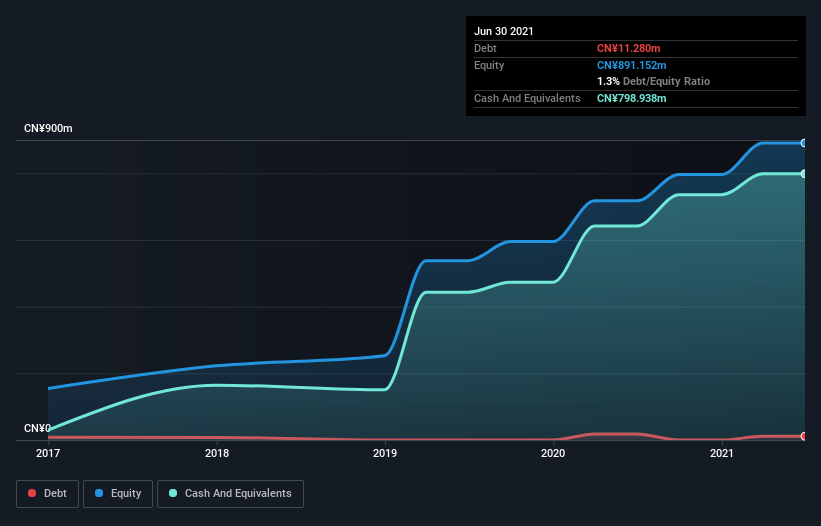Click the teal Cash And Equivalents legend dot
Screen dimensions: 821x526
(x=173, y=493)
